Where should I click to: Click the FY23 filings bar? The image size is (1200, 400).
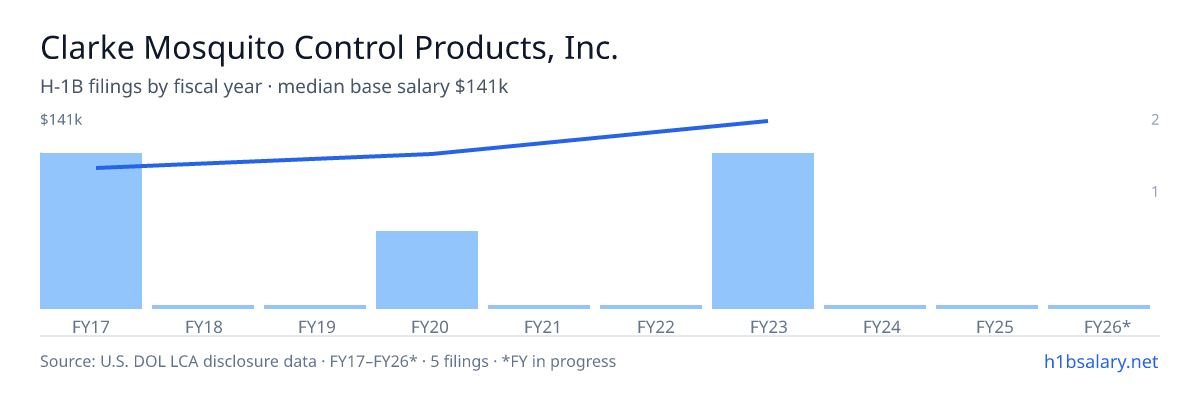tap(763, 231)
